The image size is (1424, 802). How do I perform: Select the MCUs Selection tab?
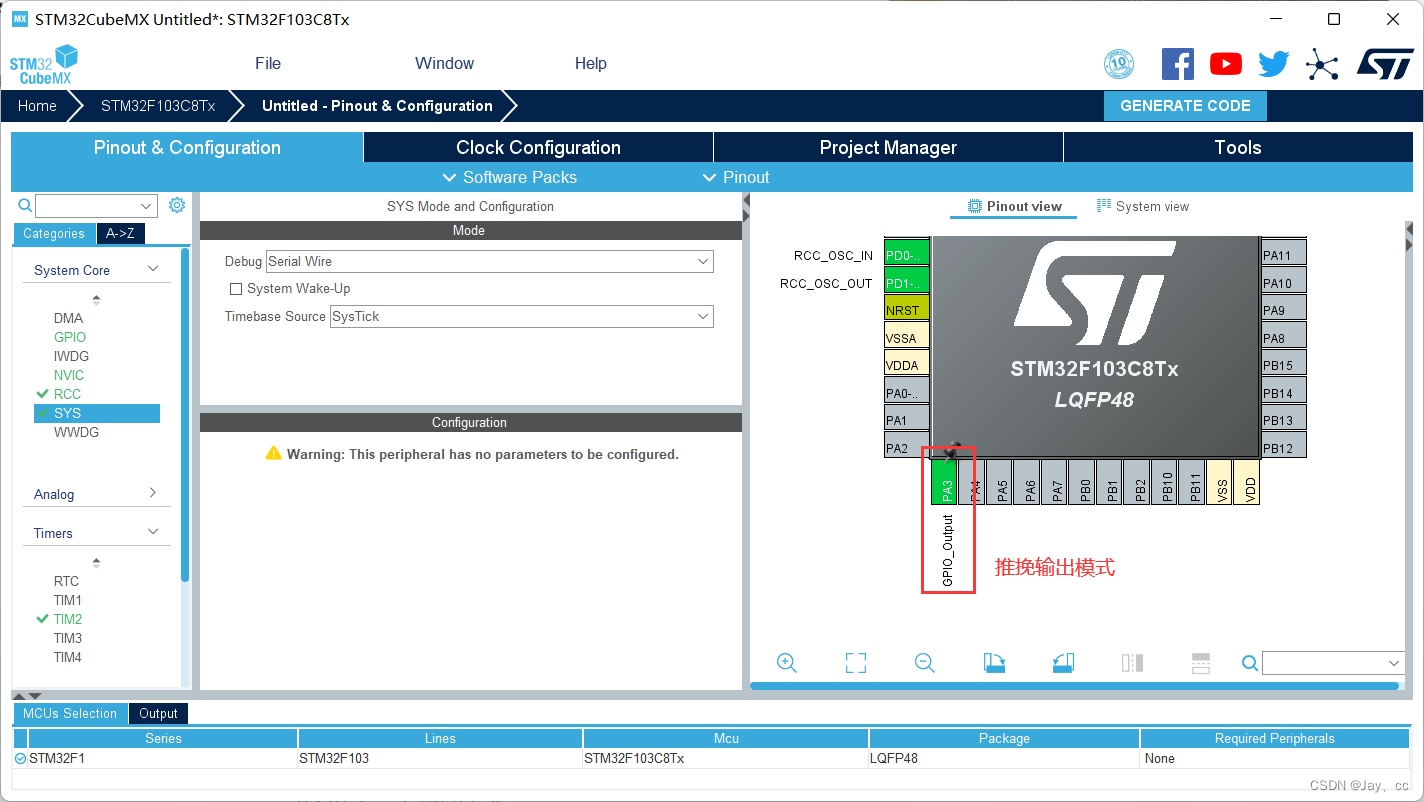(70, 713)
